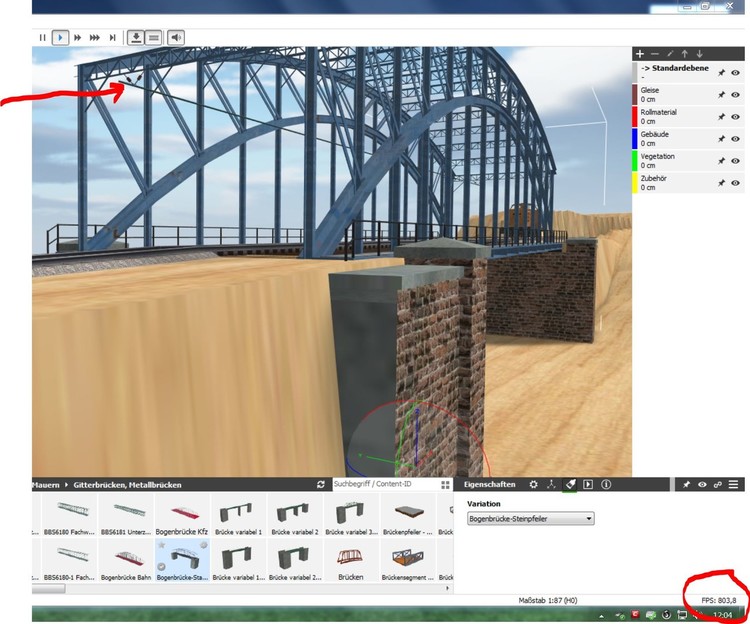The image size is (750, 624).
Task: Move selected layer up with arrow
Action: click(x=685, y=53)
